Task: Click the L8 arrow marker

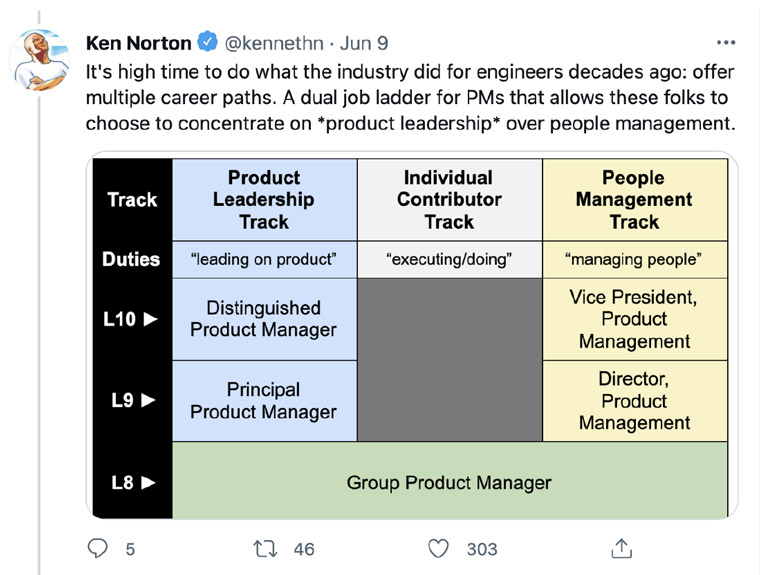Action: click(x=133, y=482)
